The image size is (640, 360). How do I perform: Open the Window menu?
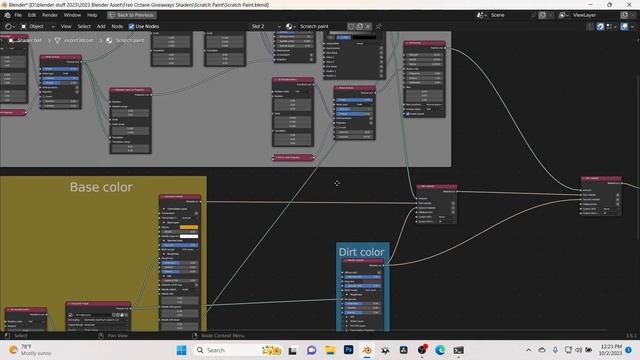[x=72, y=15]
